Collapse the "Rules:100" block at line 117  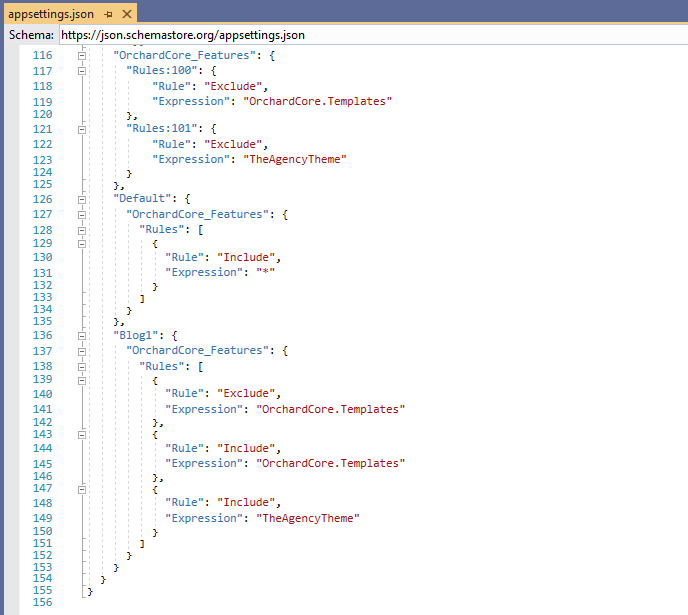[x=82, y=71]
